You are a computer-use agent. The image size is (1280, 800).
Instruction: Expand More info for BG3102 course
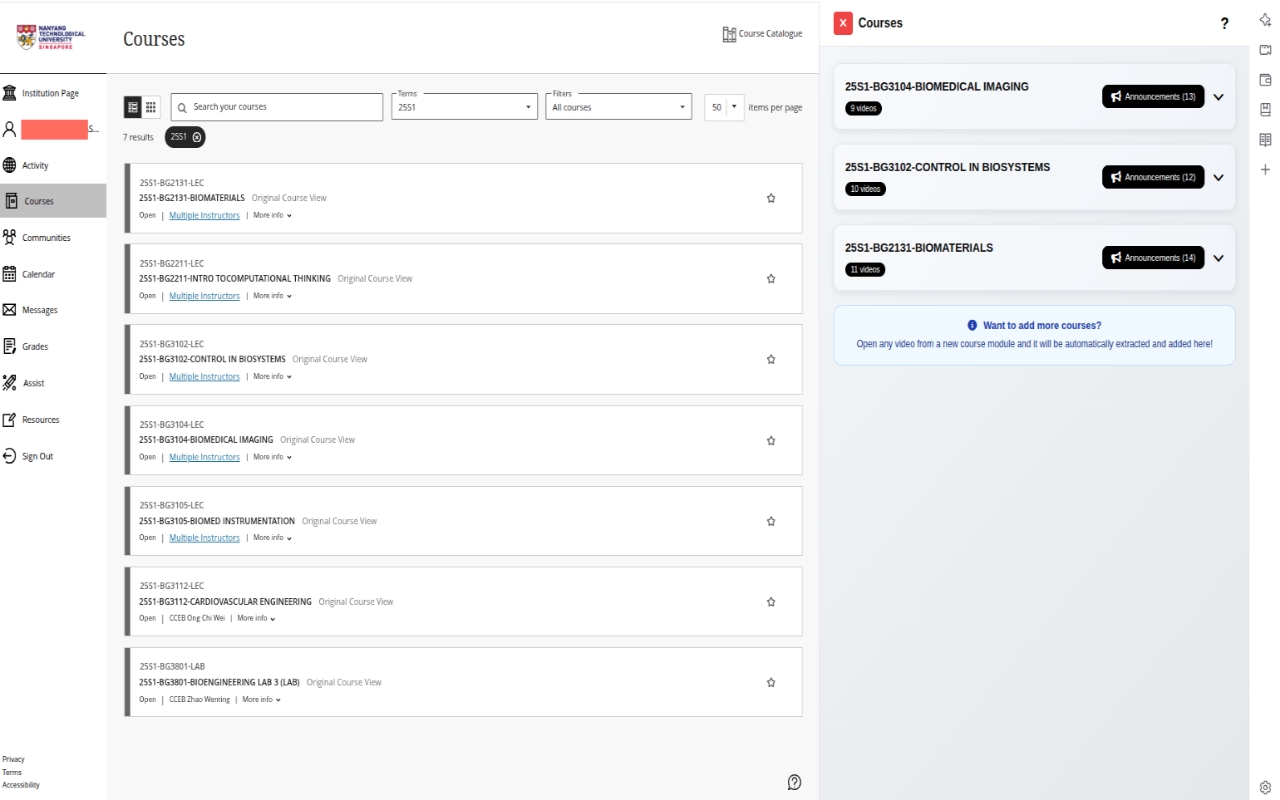click(x=272, y=377)
